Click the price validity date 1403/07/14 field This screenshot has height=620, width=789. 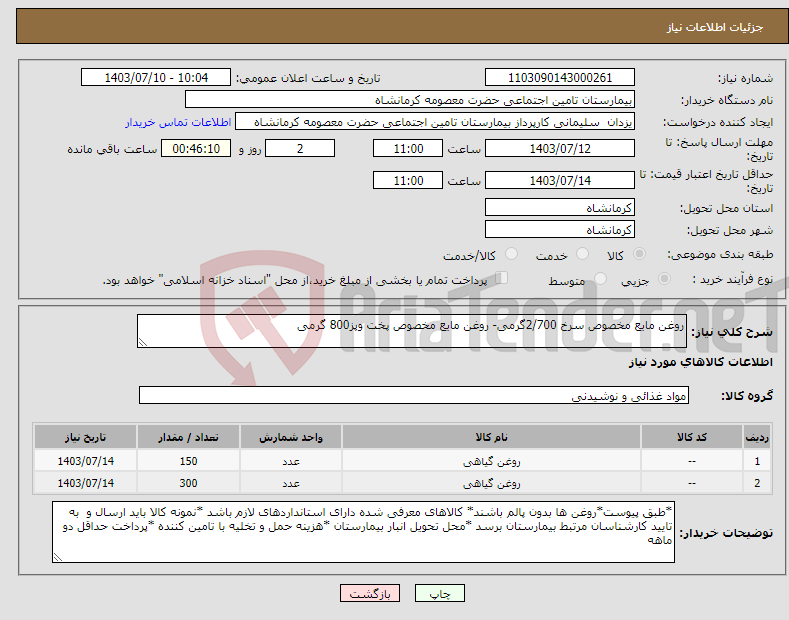(560, 180)
